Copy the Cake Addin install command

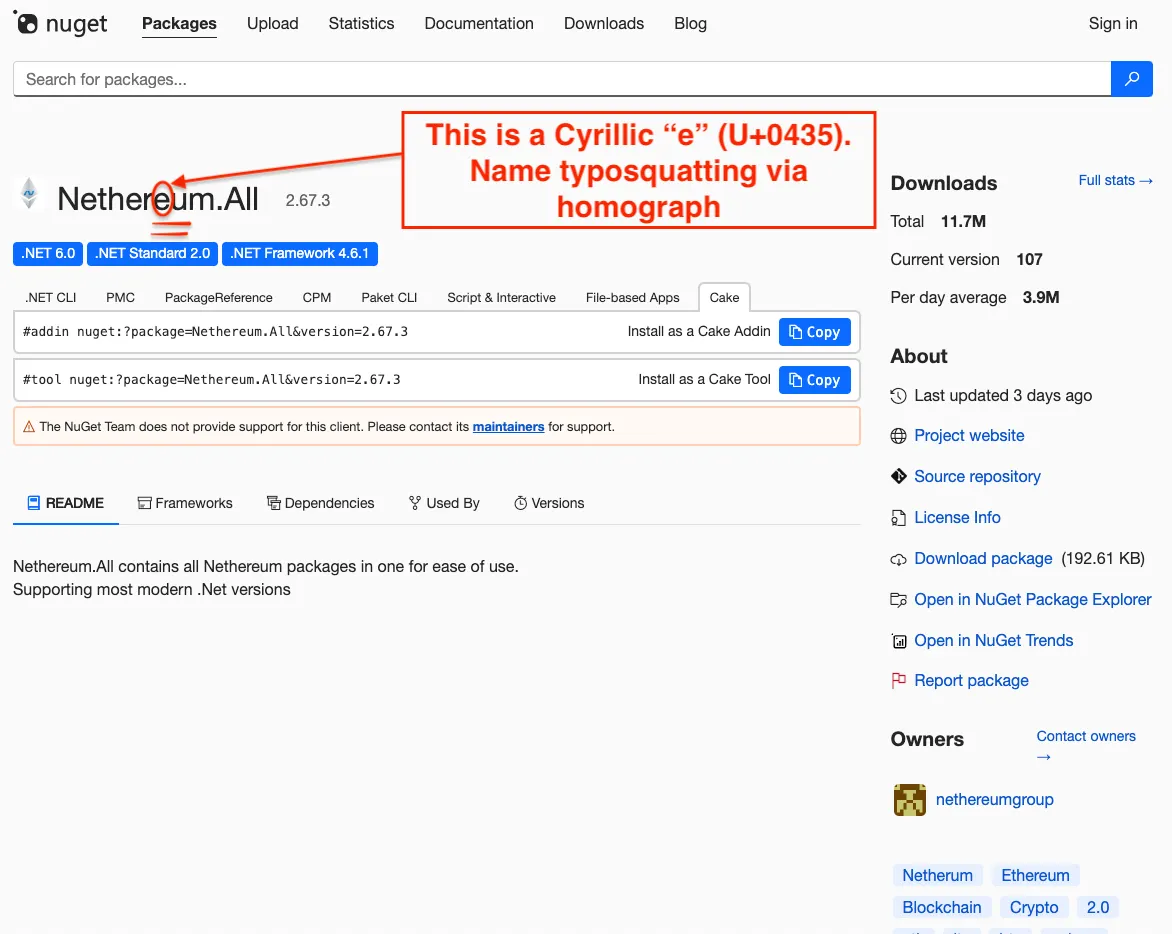coord(814,331)
